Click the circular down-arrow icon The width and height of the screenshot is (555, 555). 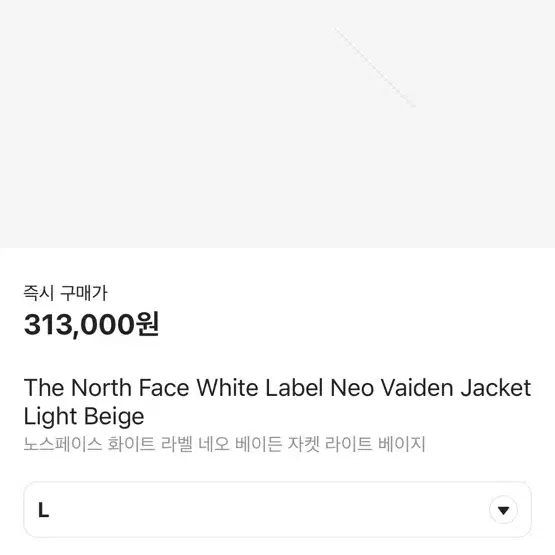click(x=503, y=510)
